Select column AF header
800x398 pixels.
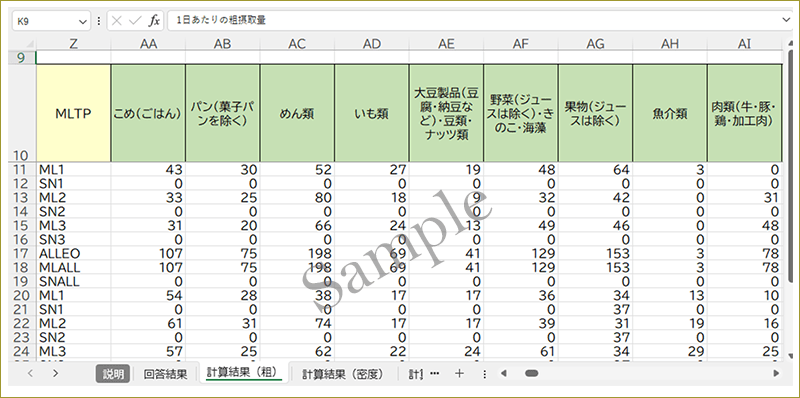[x=520, y=44]
